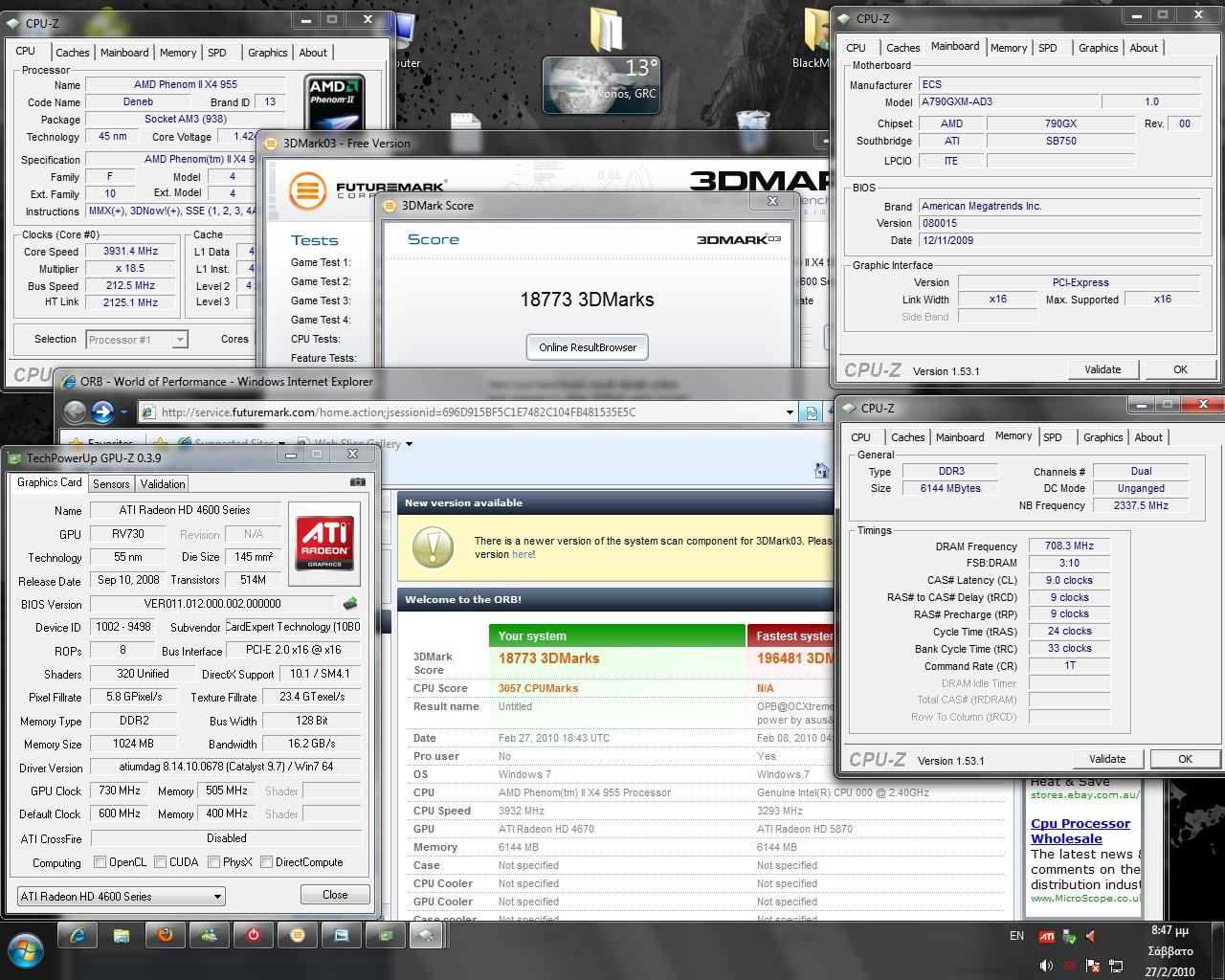The width and height of the screenshot is (1225, 980).
Task: Open the SPD tab in the Mainboard CPU-Z window
Action: click(1048, 48)
